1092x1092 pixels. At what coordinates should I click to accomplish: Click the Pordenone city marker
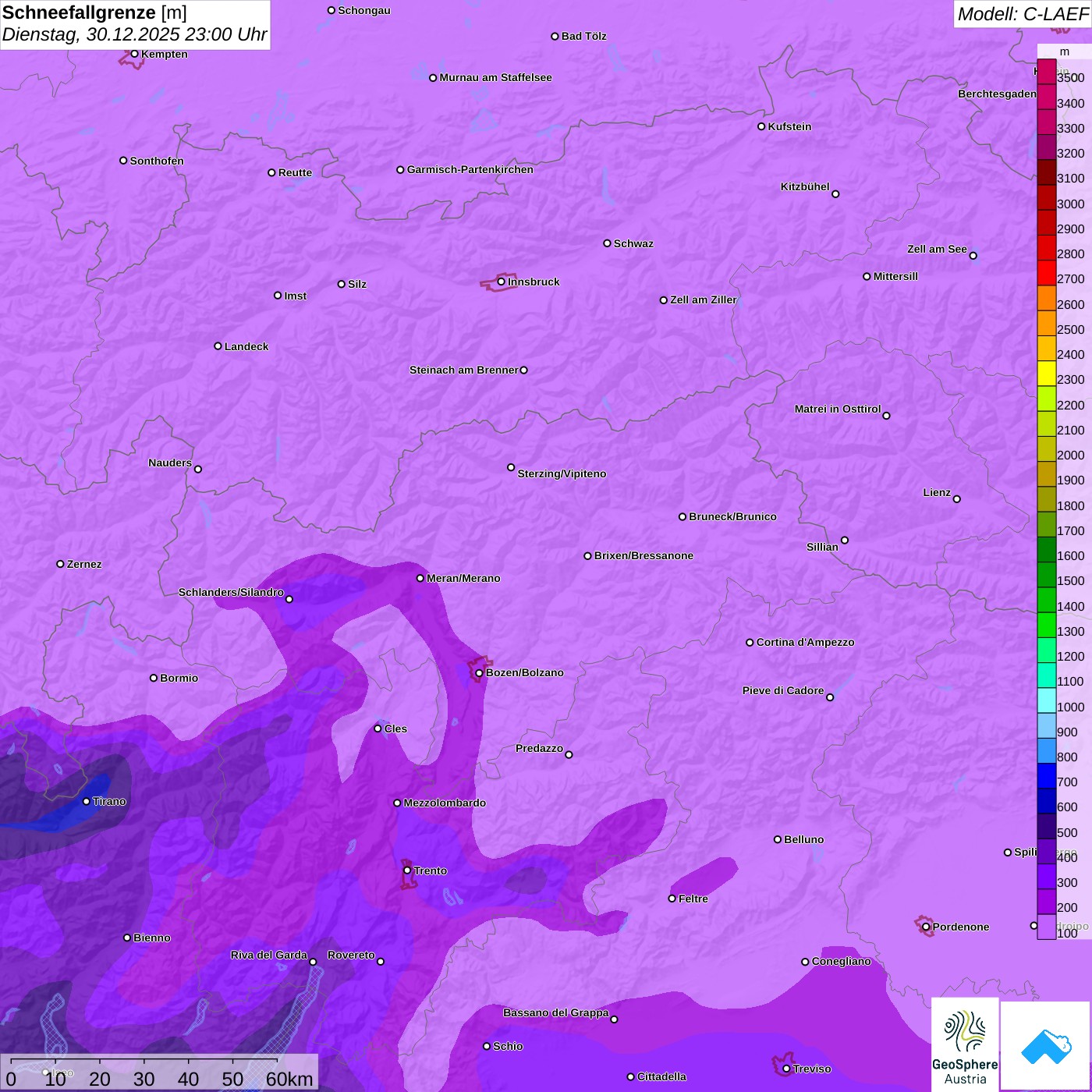(926, 927)
